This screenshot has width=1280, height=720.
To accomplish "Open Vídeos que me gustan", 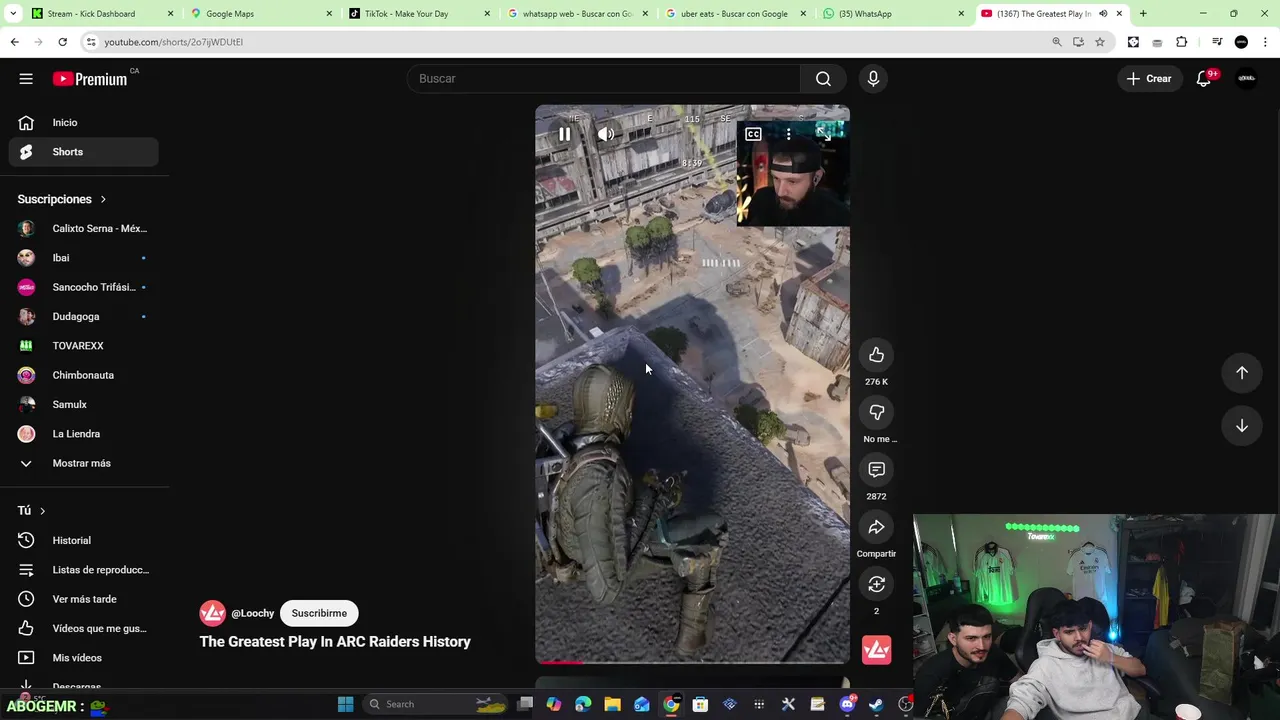I will coord(84,628).
